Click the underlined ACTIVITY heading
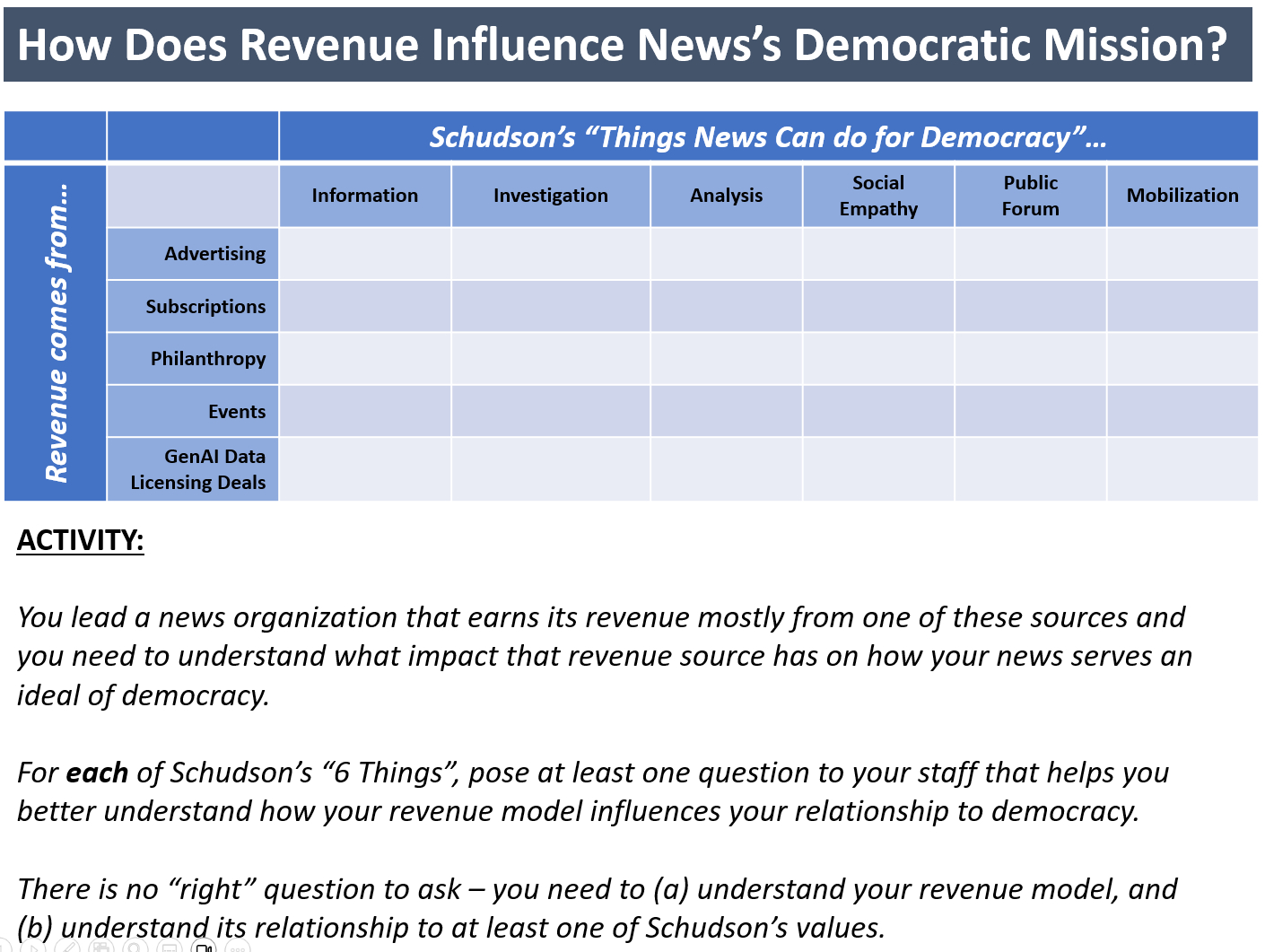Image resolution: width=1265 pixels, height=952 pixels. tap(80, 540)
